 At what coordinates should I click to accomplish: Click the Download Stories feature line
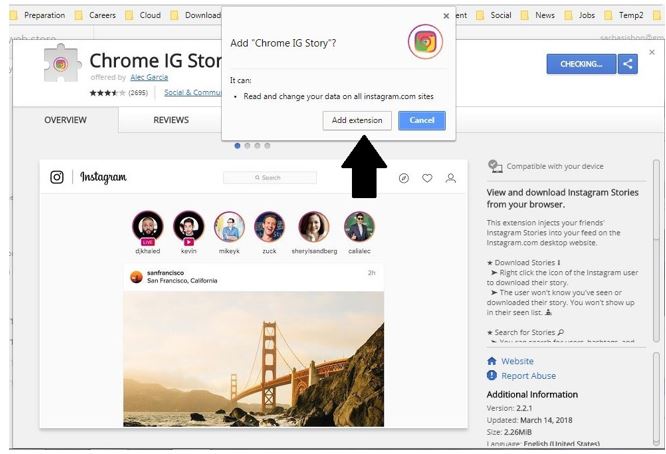point(524,262)
